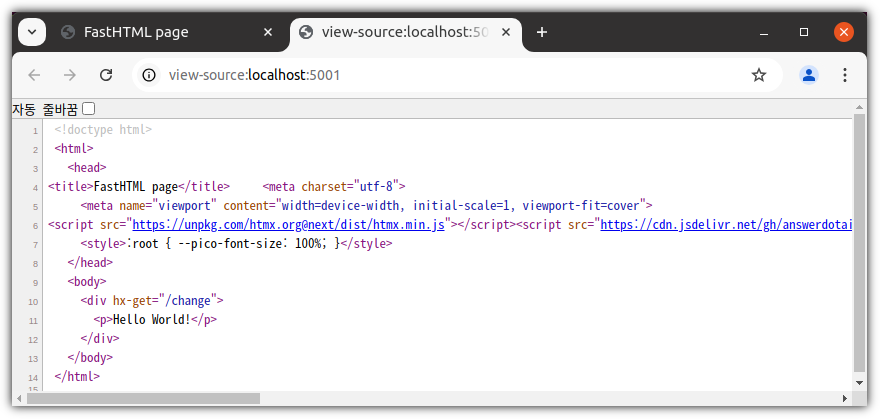Click ':root { --pico-font-size: 100%; }' text

(x=233, y=244)
